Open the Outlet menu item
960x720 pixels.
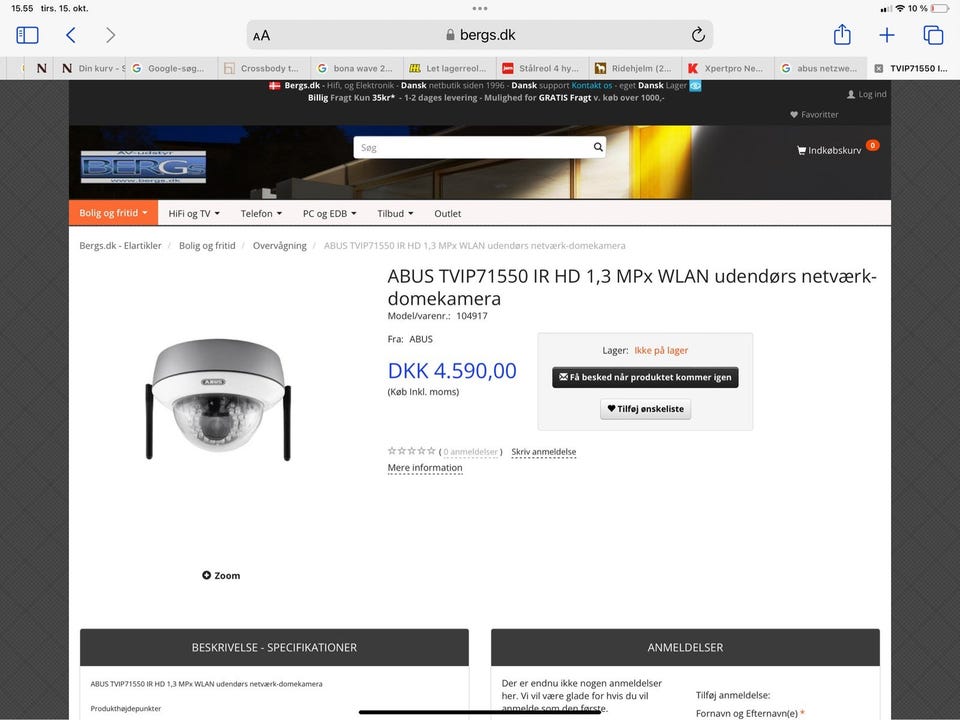[x=448, y=213]
